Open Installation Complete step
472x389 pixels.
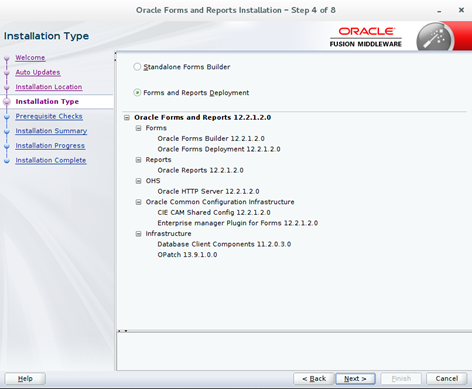[x=51, y=160]
